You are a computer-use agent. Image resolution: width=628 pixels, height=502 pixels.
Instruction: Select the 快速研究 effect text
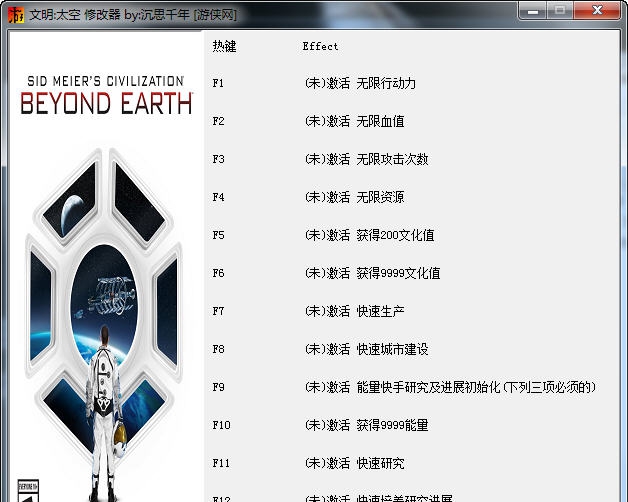380,463
